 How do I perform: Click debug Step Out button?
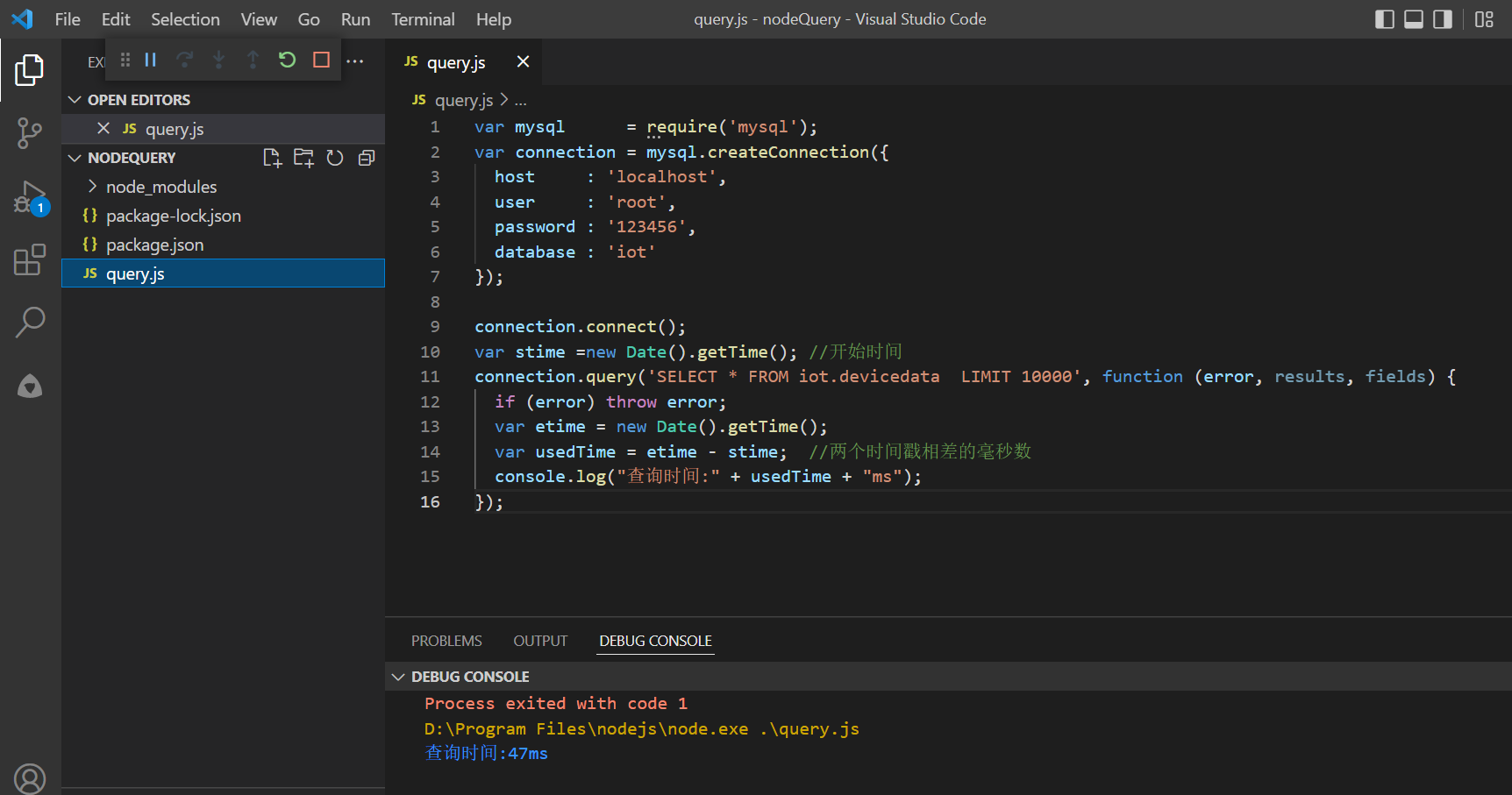[x=253, y=60]
